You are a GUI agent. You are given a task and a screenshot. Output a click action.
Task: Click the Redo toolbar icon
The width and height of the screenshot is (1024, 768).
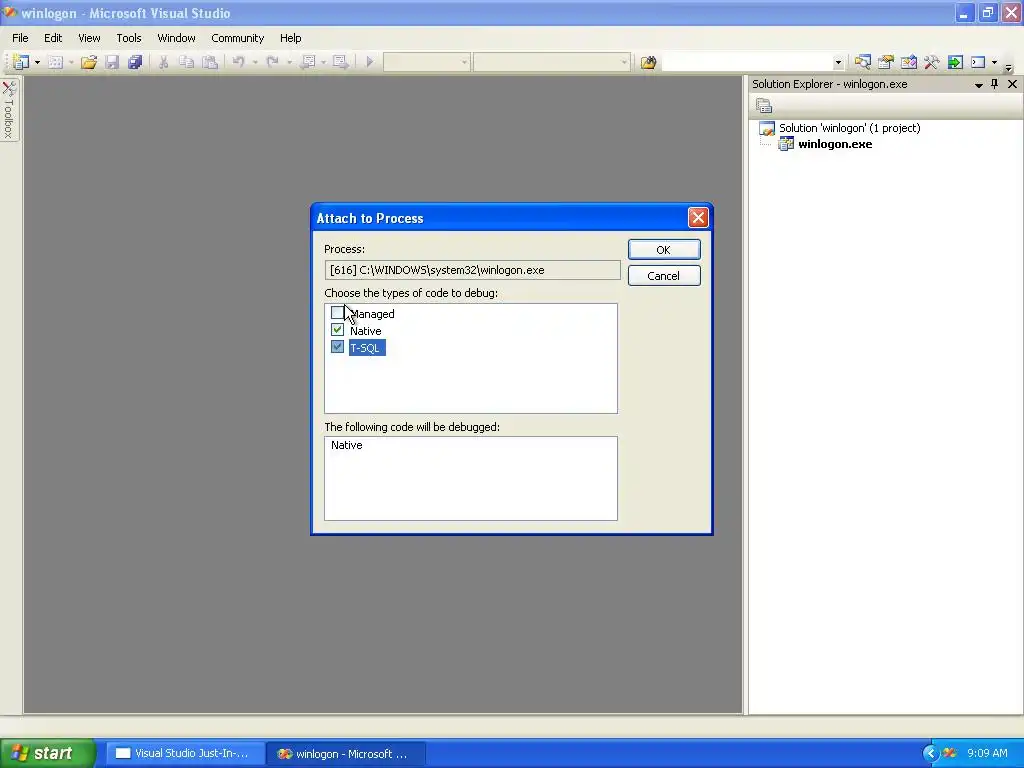[x=273, y=62]
